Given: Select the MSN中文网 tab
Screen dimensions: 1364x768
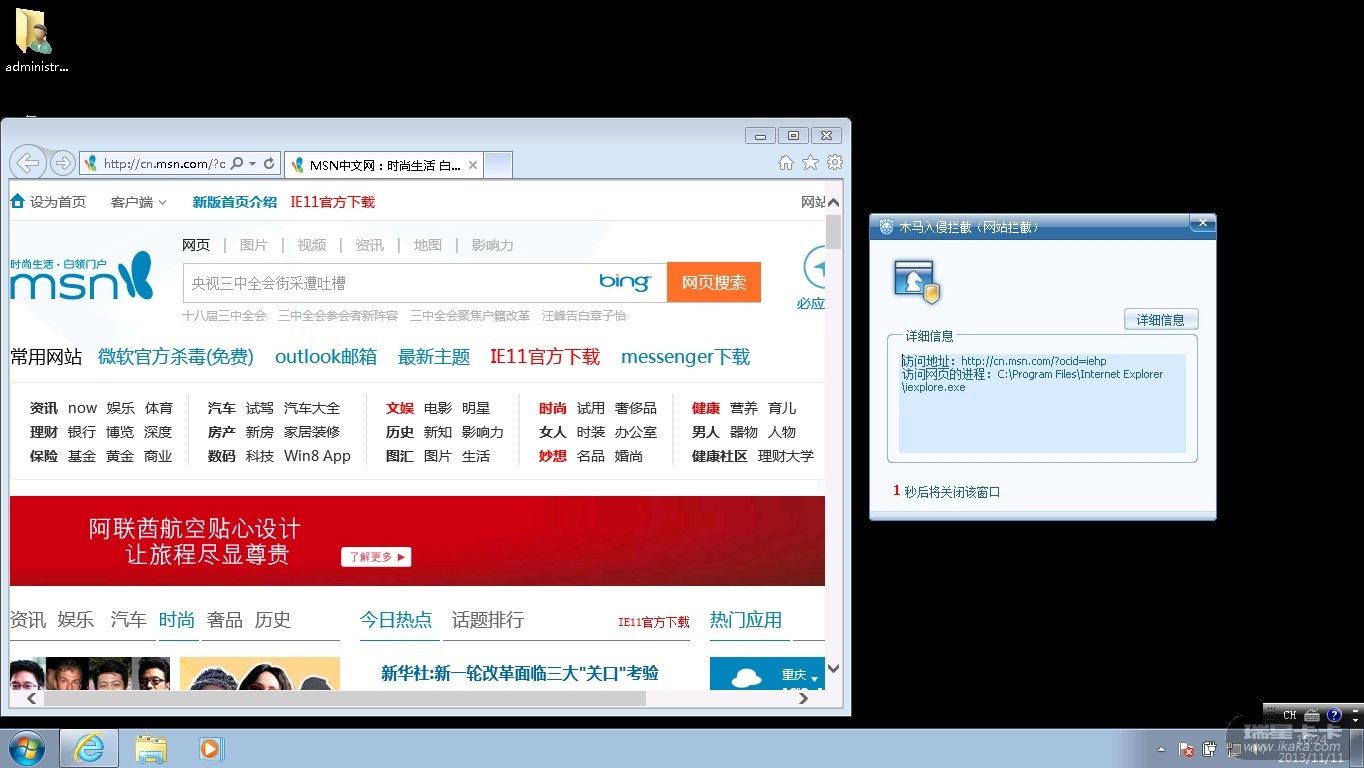Looking at the screenshot, I should click(384, 165).
